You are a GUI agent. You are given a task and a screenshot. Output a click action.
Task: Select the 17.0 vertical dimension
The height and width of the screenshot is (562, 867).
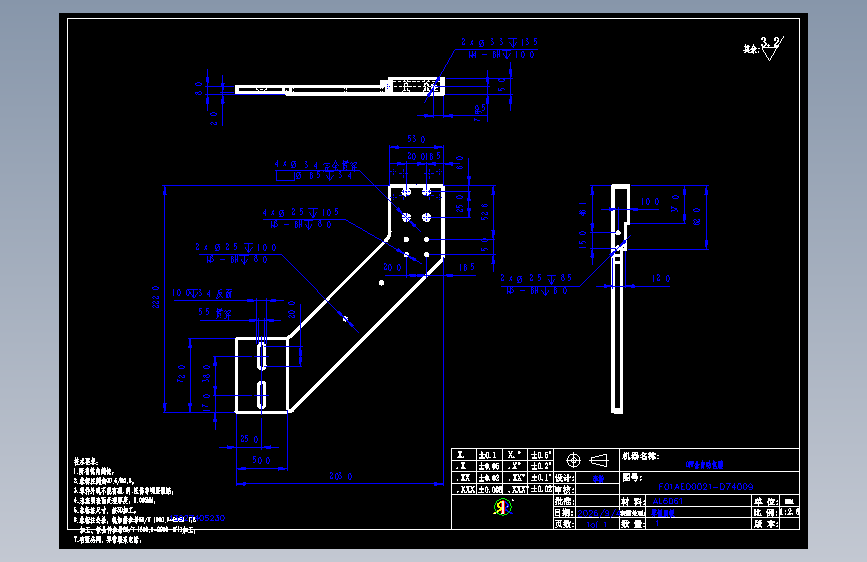point(206,403)
